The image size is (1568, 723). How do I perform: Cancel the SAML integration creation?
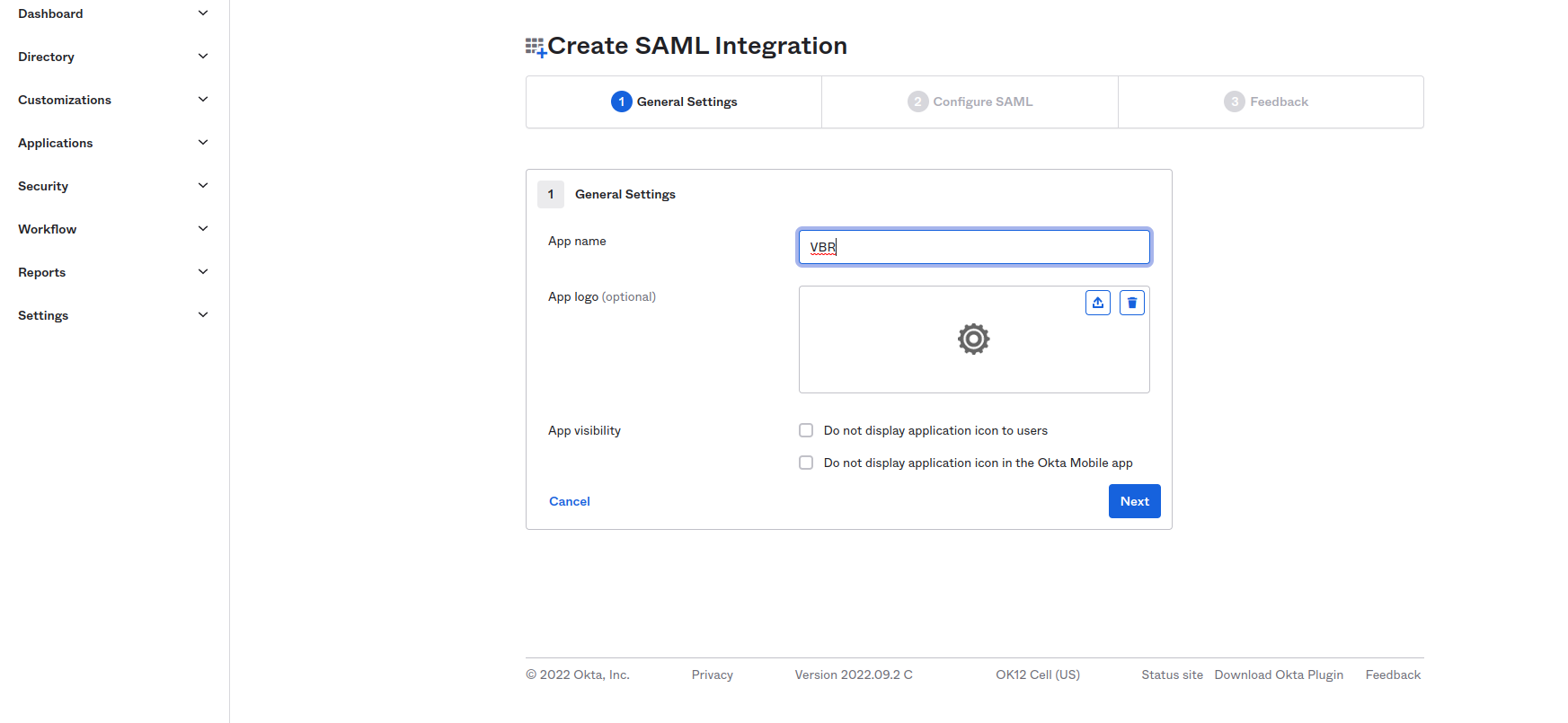(570, 501)
